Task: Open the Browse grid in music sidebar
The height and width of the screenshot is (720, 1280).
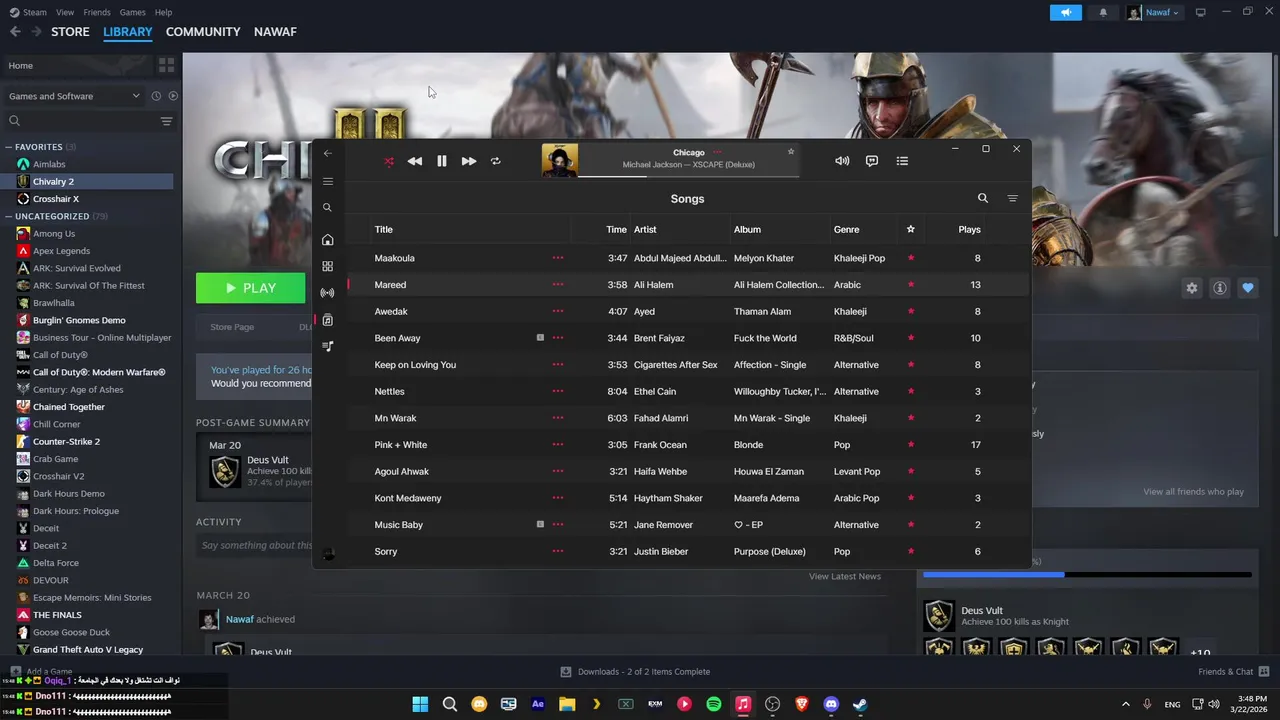Action: click(327, 266)
